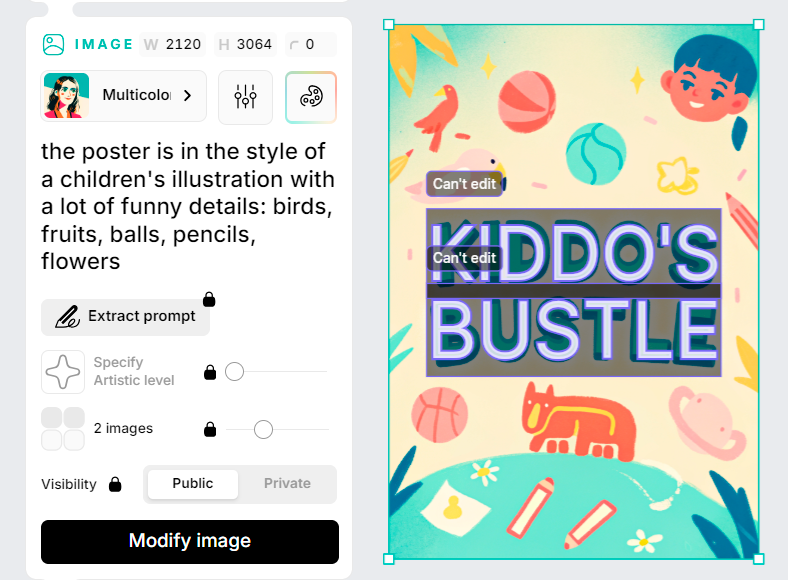
Task: Click the Image panel icon
Action: [53, 45]
